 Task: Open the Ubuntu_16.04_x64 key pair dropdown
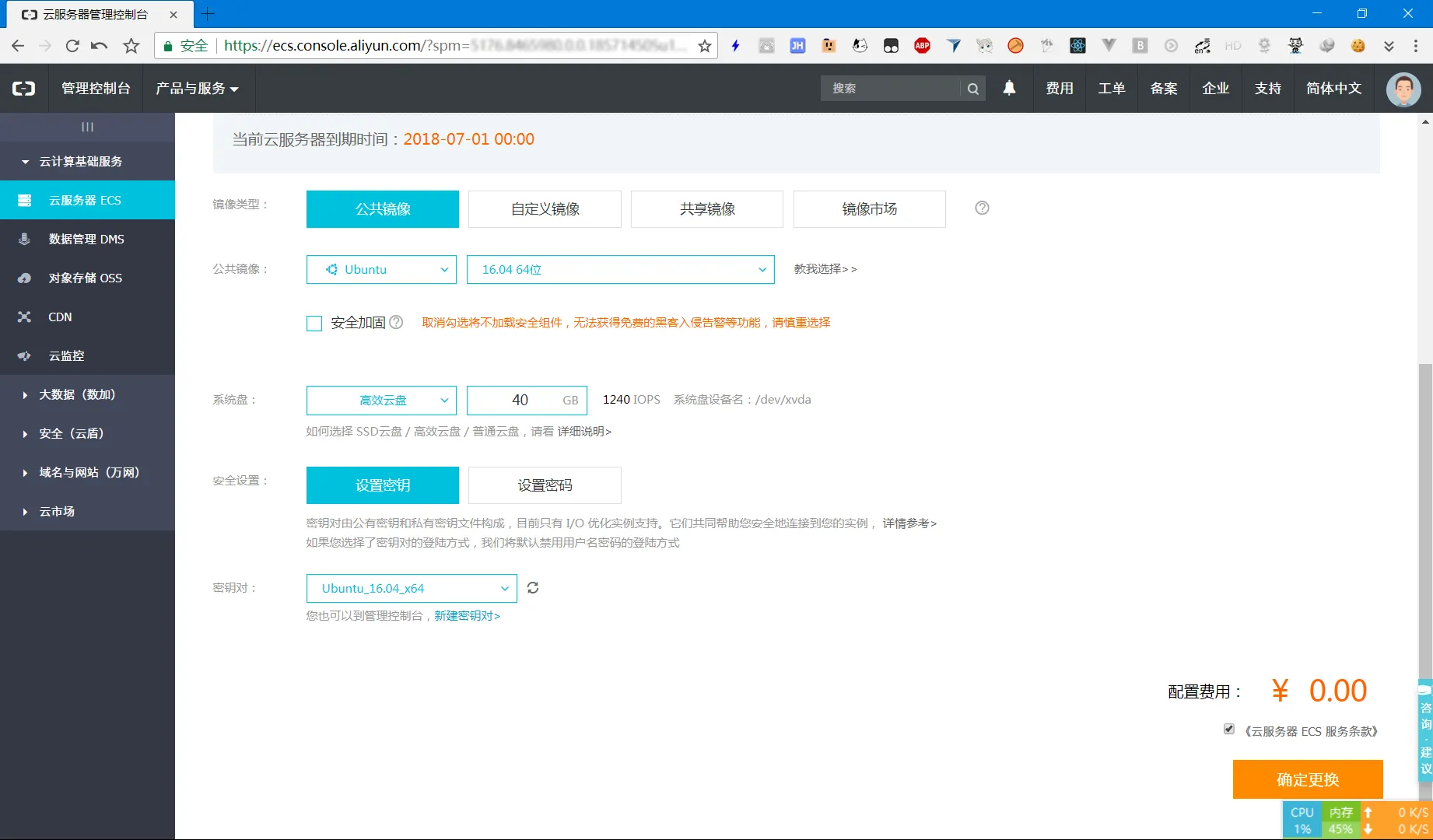click(x=412, y=588)
